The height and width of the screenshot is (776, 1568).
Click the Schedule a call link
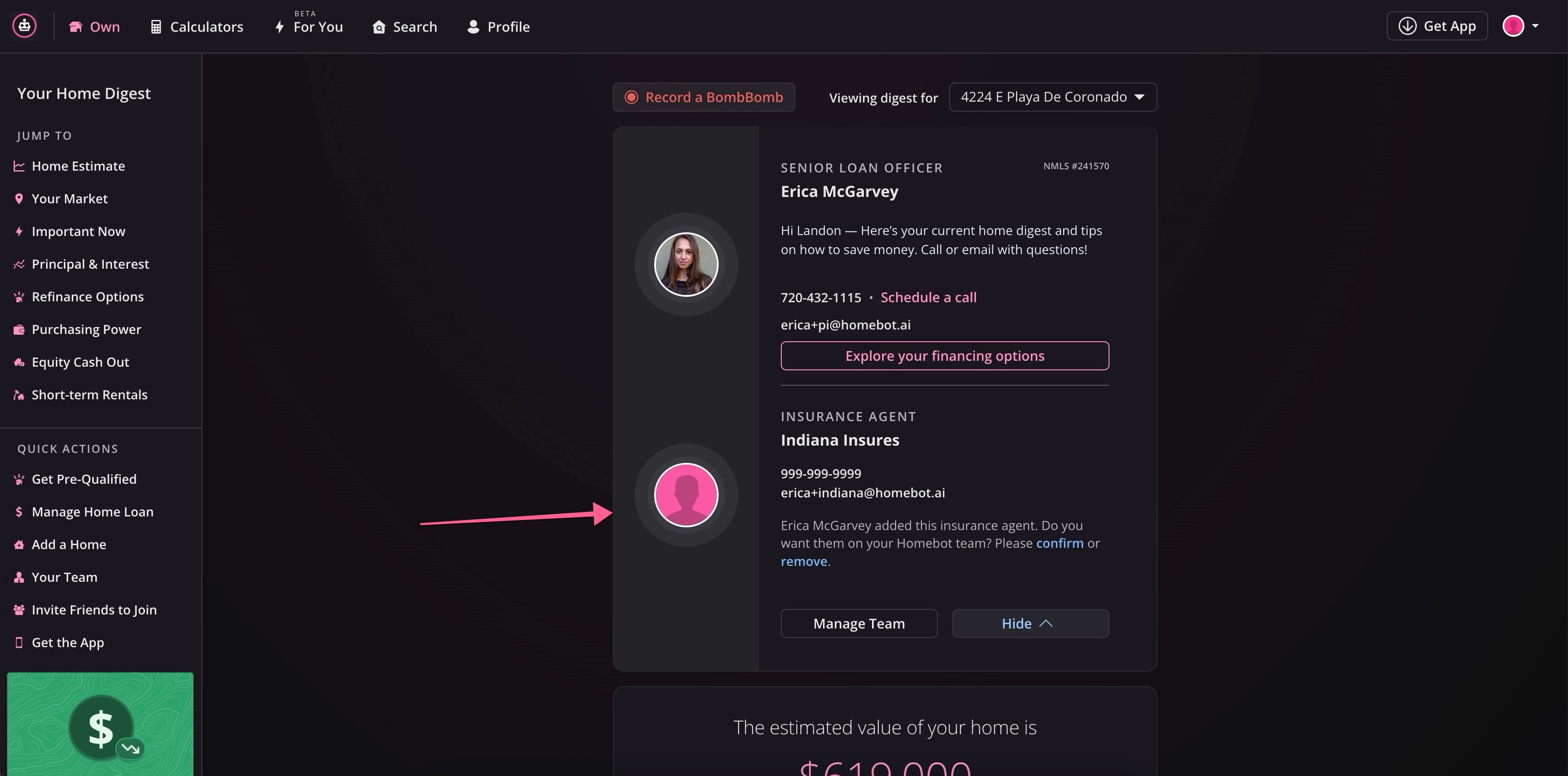(x=927, y=297)
